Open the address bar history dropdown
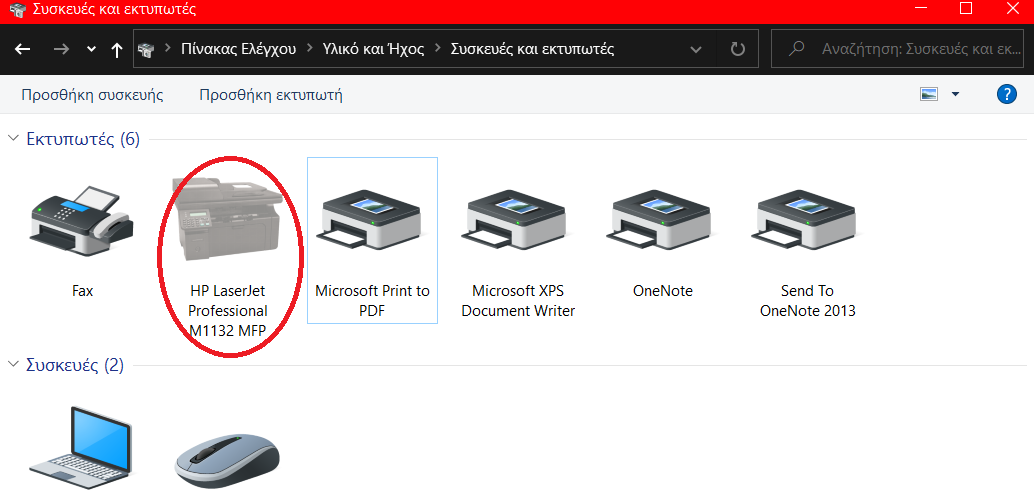The width and height of the screenshot is (1034, 504). (x=695, y=49)
